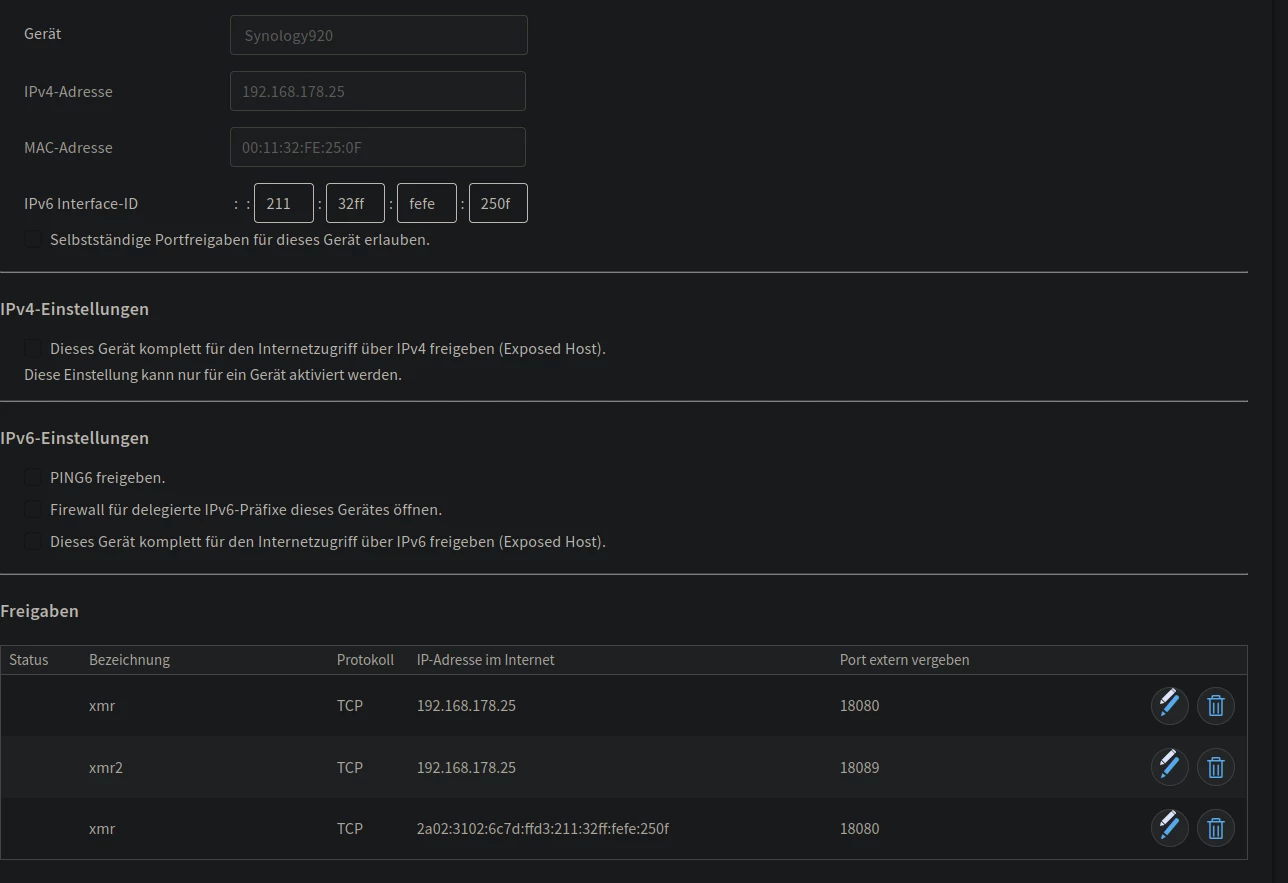
Task: Focus the IPv6 Interface-ID field fefe
Action: tap(427, 203)
